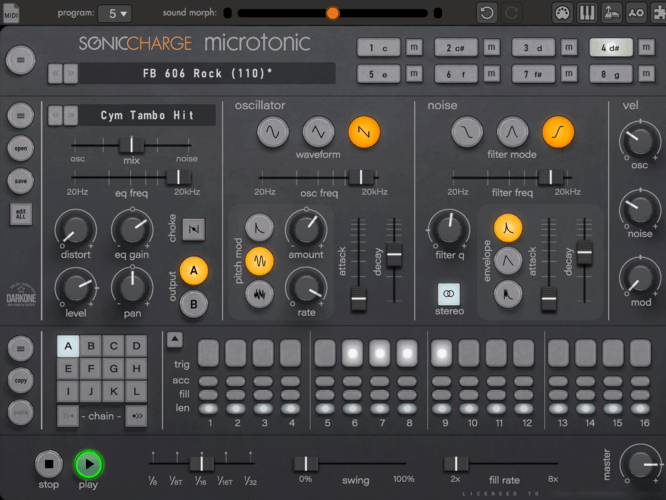Click the program name display field
The width and height of the screenshot is (666, 500).
coord(207,73)
